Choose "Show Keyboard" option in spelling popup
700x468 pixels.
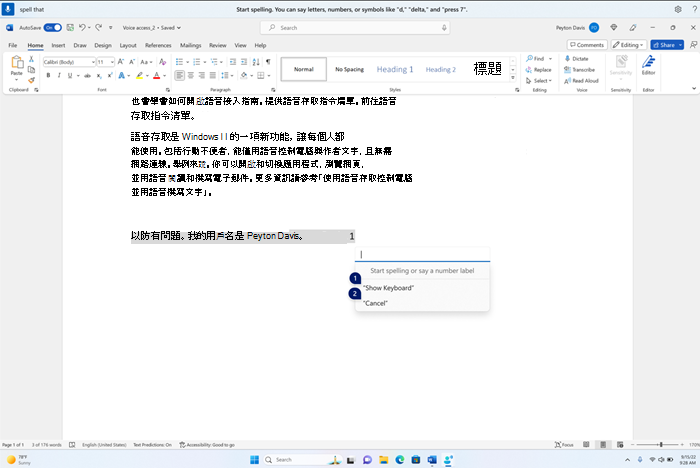pyautogui.click(x=388, y=288)
